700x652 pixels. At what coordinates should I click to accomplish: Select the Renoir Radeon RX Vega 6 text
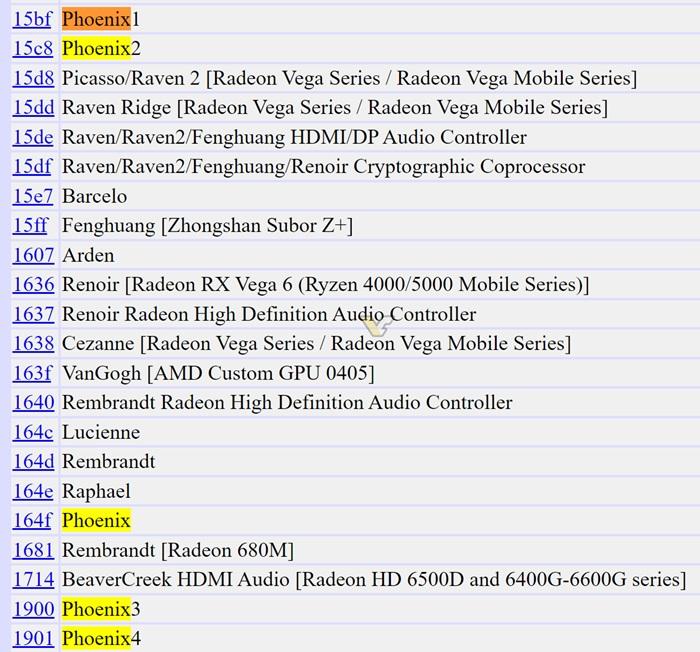pyautogui.click(x=325, y=284)
